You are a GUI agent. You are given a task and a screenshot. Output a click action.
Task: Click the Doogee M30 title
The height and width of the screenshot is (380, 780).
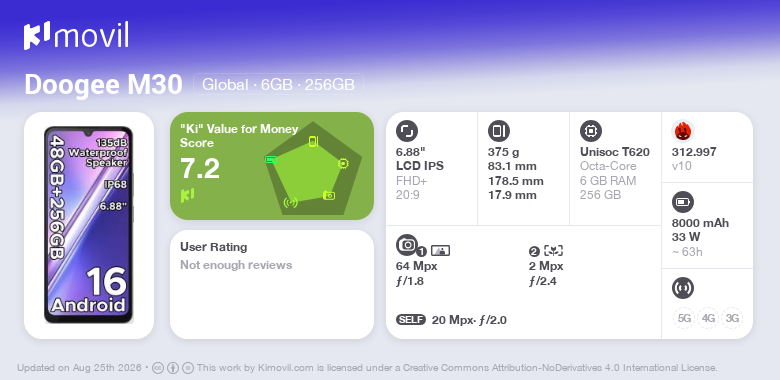(103, 85)
